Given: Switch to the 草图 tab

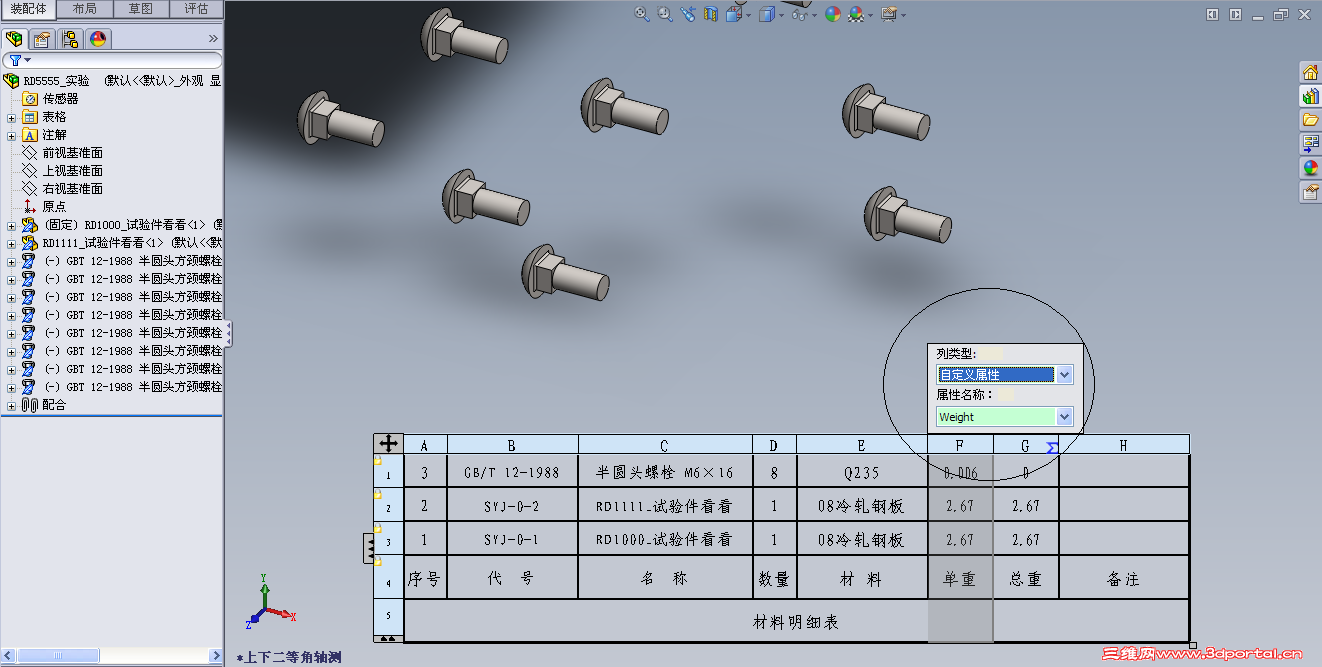Looking at the screenshot, I should 141,9.
